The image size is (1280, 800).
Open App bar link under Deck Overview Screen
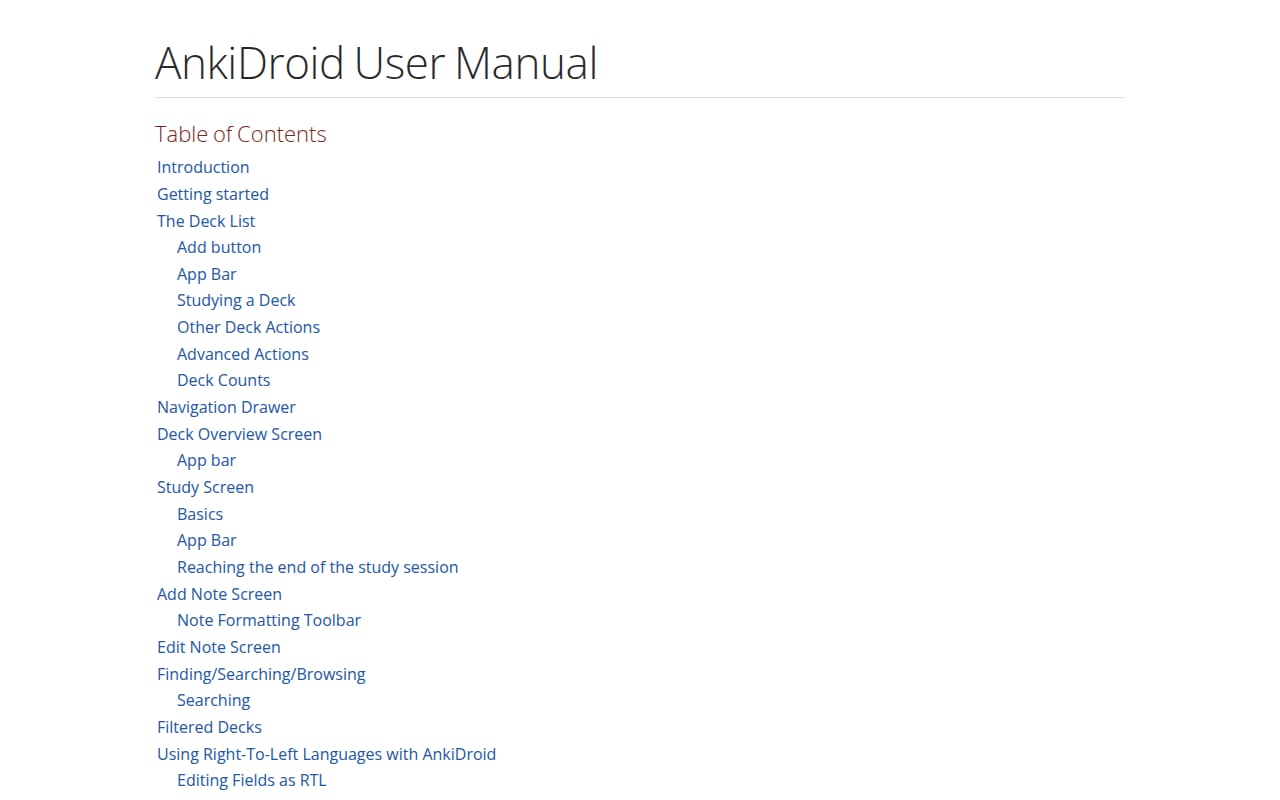click(x=206, y=460)
